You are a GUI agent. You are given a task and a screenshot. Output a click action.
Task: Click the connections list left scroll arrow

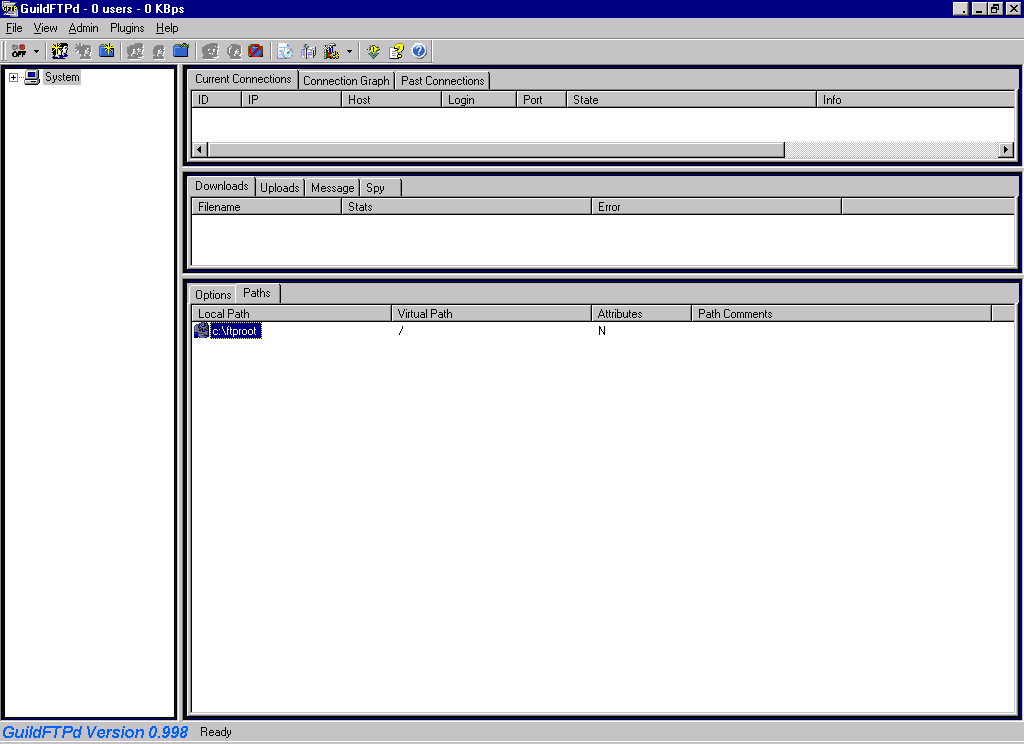pos(200,150)
